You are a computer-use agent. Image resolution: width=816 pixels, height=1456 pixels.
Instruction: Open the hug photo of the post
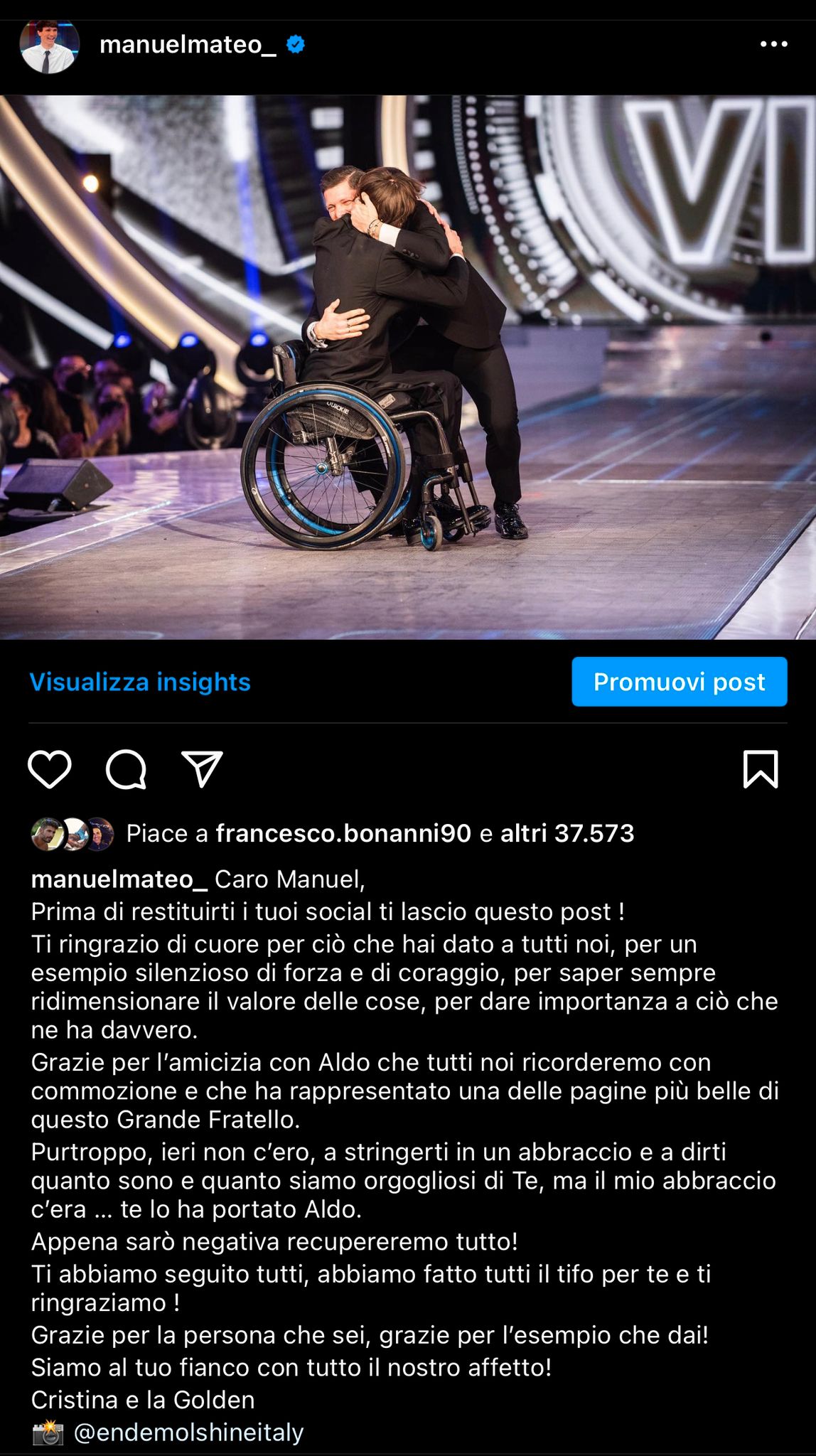tap(408, 367)
